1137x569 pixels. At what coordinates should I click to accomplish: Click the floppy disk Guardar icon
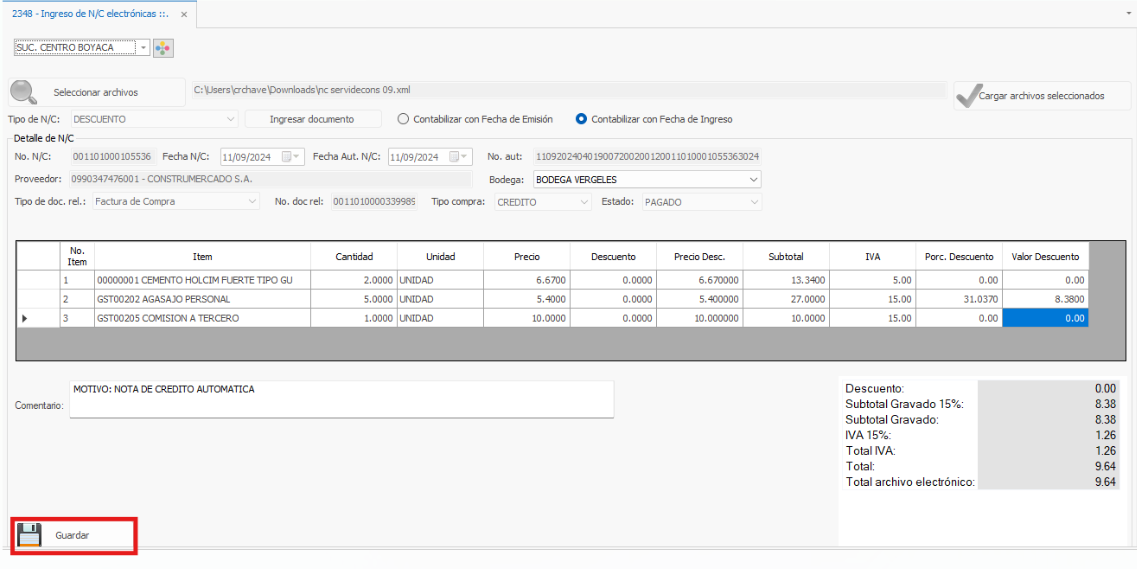(30, 535)
